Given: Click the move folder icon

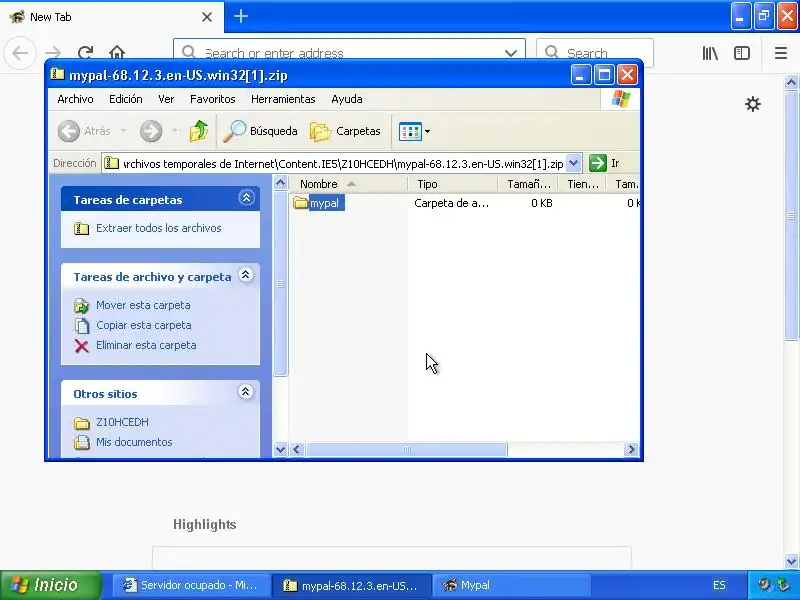Looking at the screenshot, I should coord(81,306).
